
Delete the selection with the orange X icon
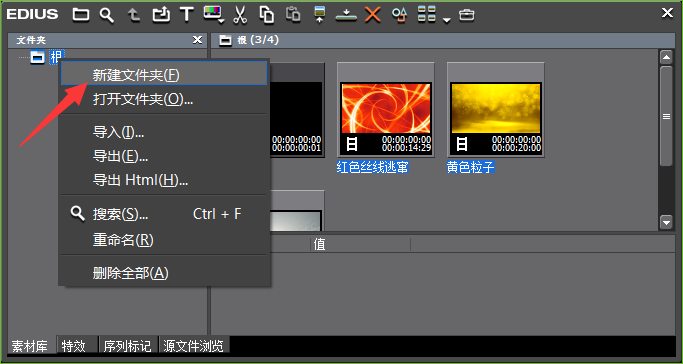(x=372, y=15)
